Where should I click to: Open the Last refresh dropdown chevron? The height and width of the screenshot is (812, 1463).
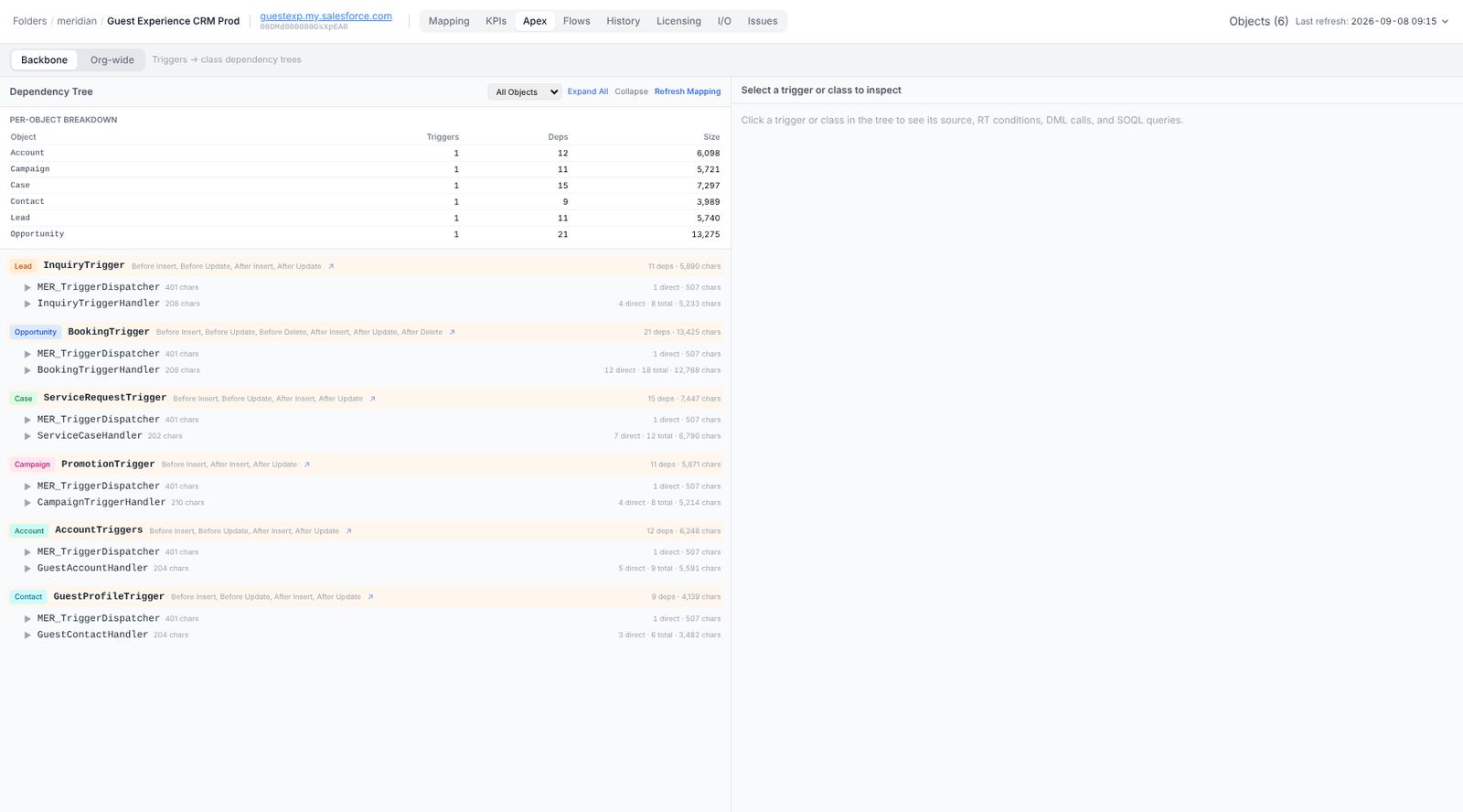click(x=1445, y=21)
